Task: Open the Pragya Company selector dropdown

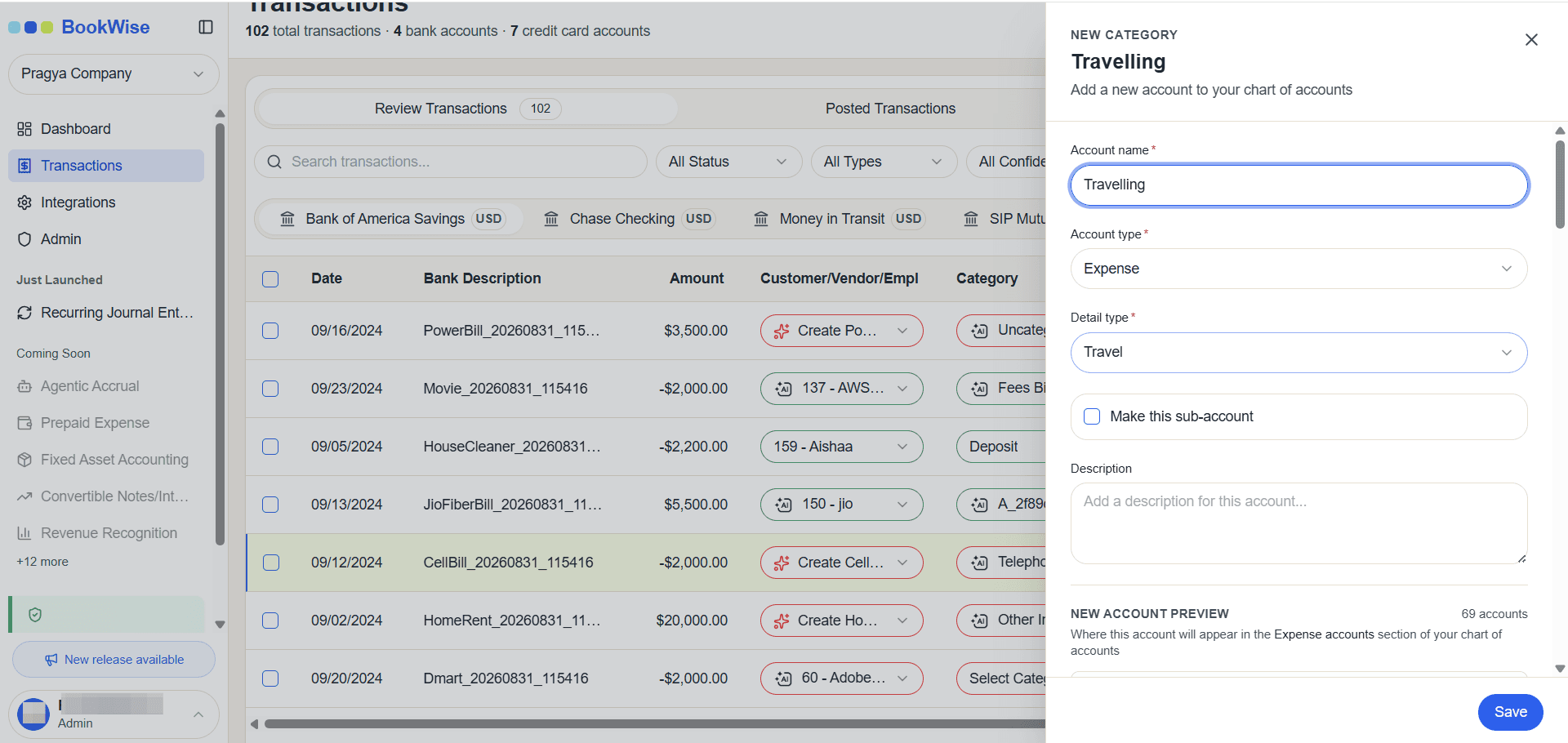Action: pyautogui.click(x=114, y=74)
